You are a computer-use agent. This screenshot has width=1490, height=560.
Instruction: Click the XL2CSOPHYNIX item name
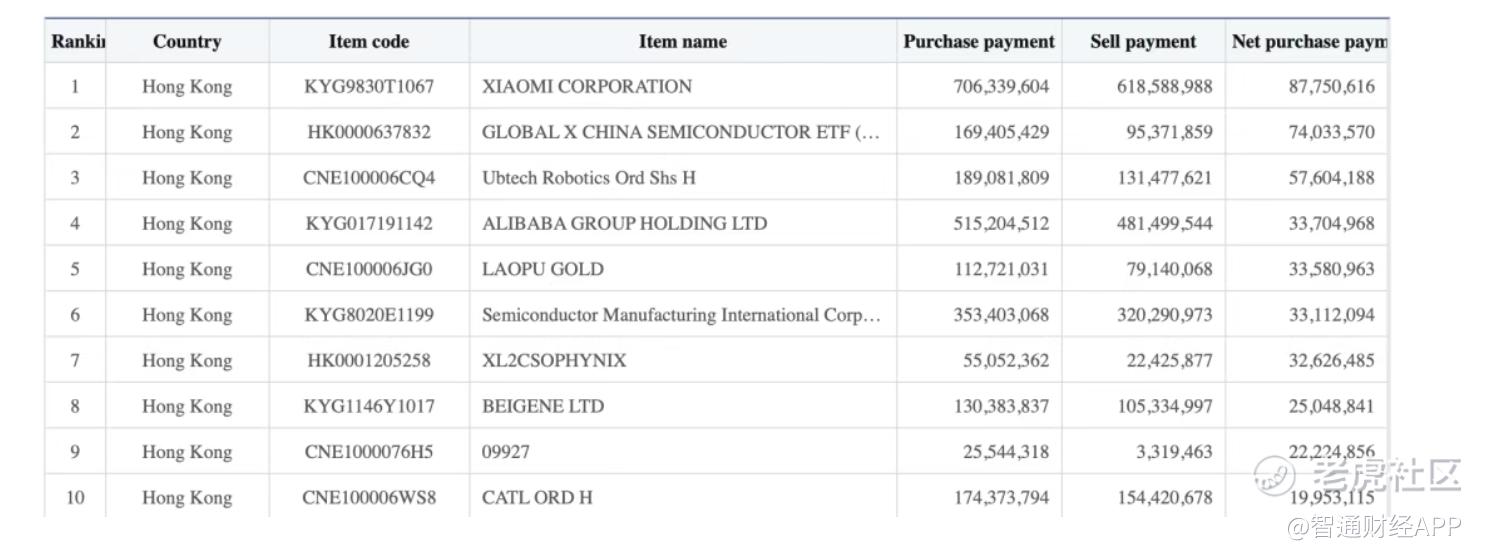(x=554, y=361)
